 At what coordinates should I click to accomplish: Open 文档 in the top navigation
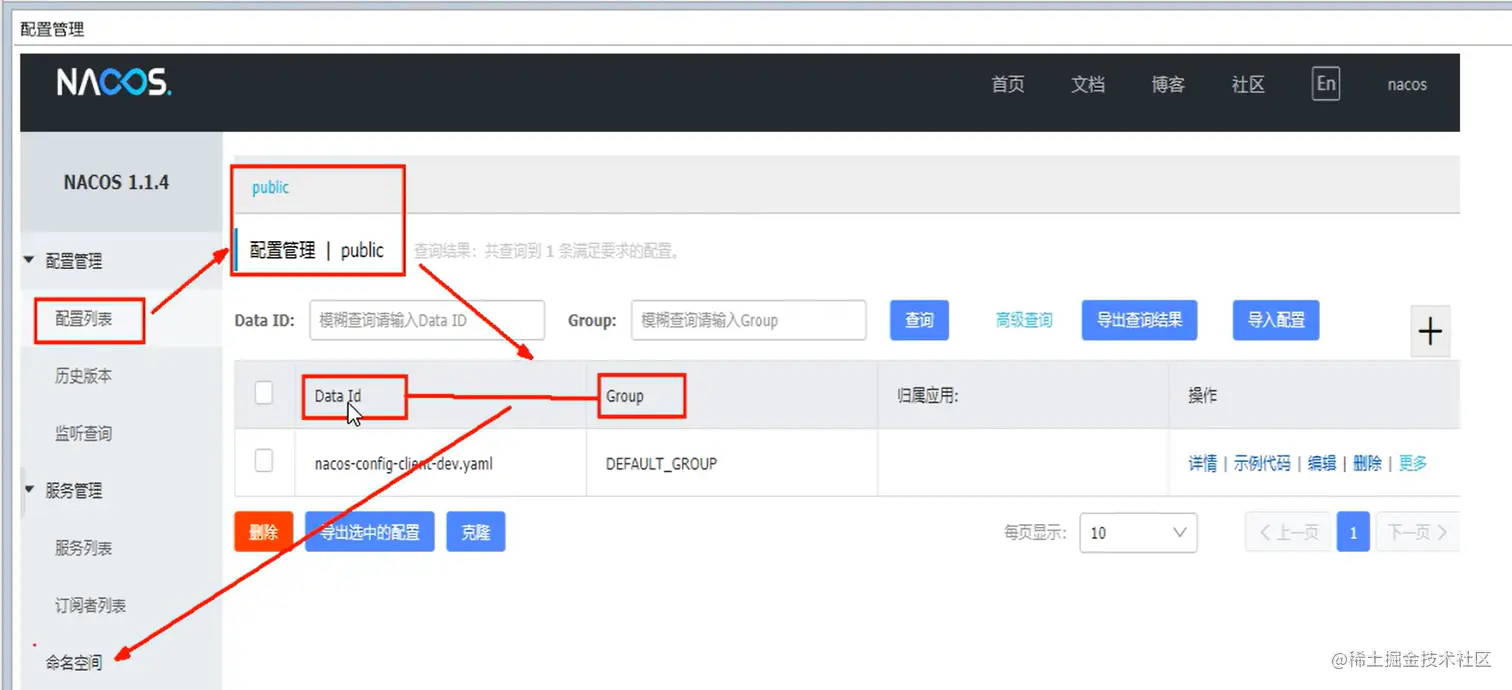point(1088,84)
